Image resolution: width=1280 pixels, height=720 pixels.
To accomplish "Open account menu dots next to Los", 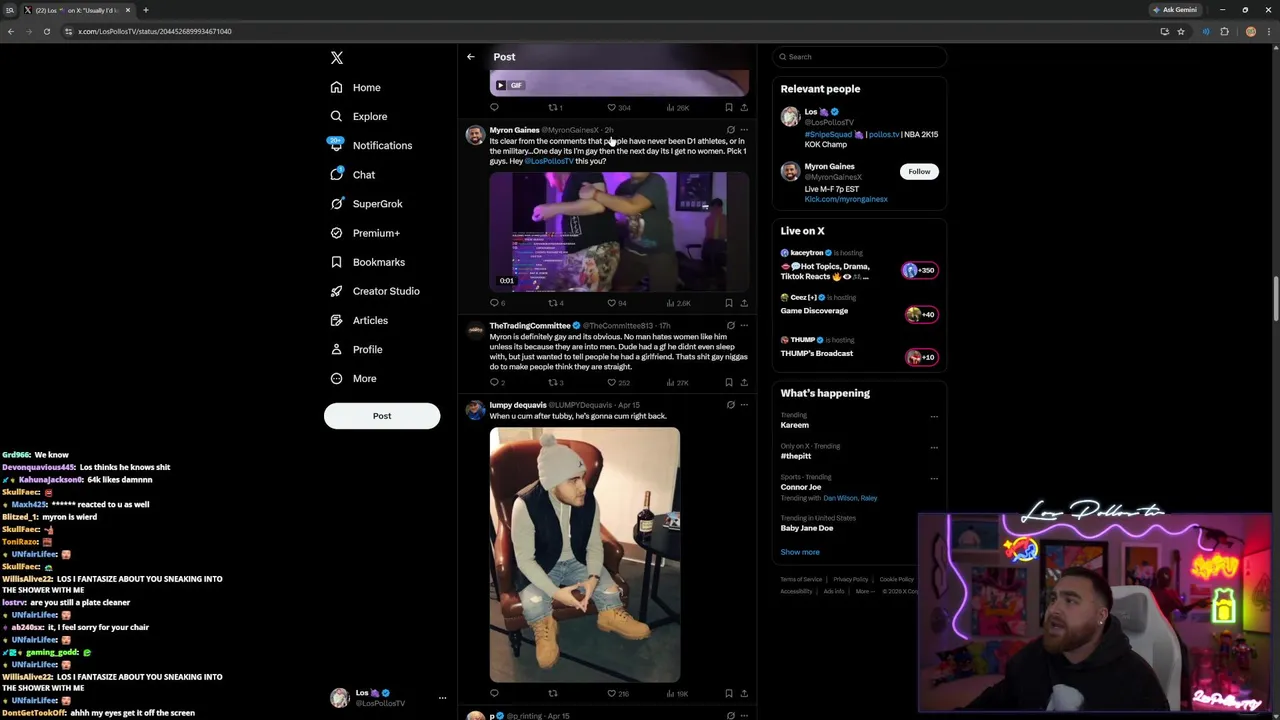I will point(442,698).
